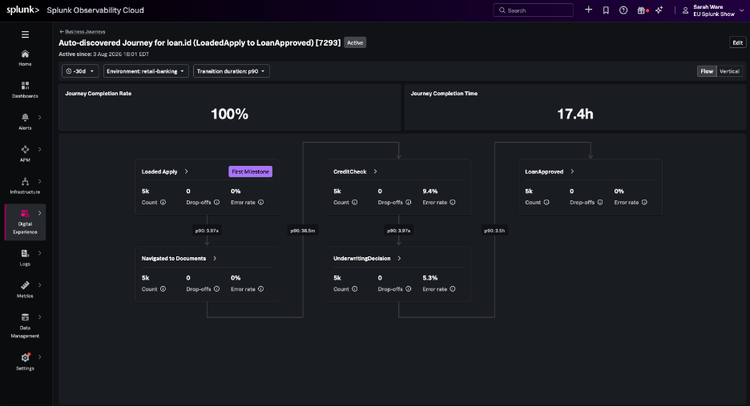This screenshot has height=407, width=750.
Task: Expand Data Management submenu chevron
Action: tap(40, 317)
